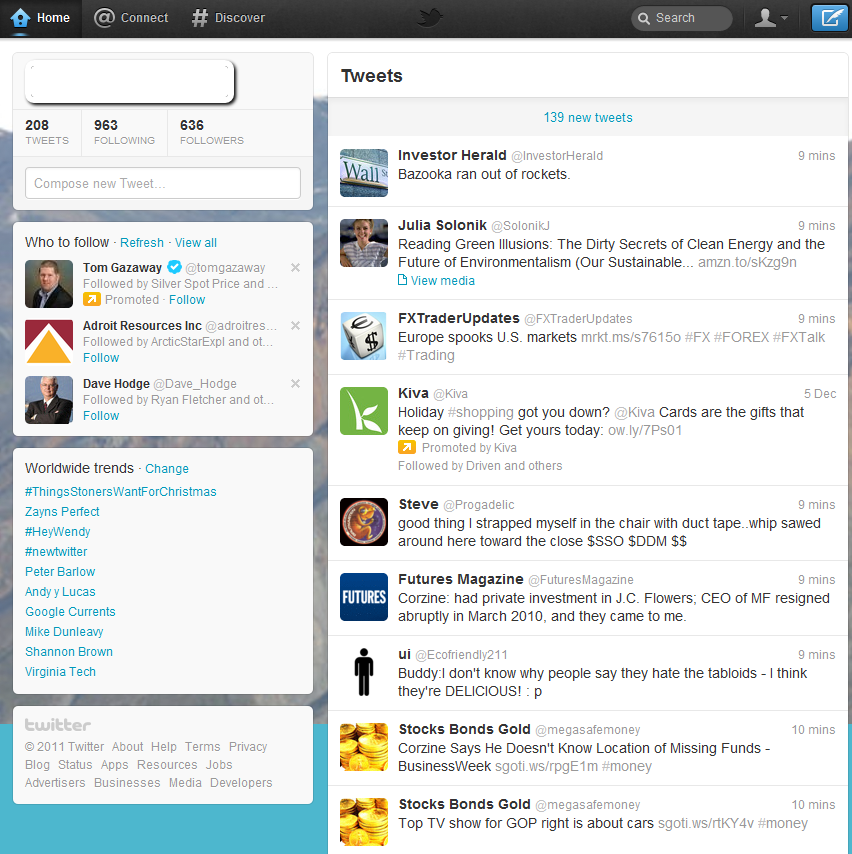Image resolution: width=852 pixels, height=854 pixels.
Task: Open the user account dropdown menu
Action: pos(771,18)
